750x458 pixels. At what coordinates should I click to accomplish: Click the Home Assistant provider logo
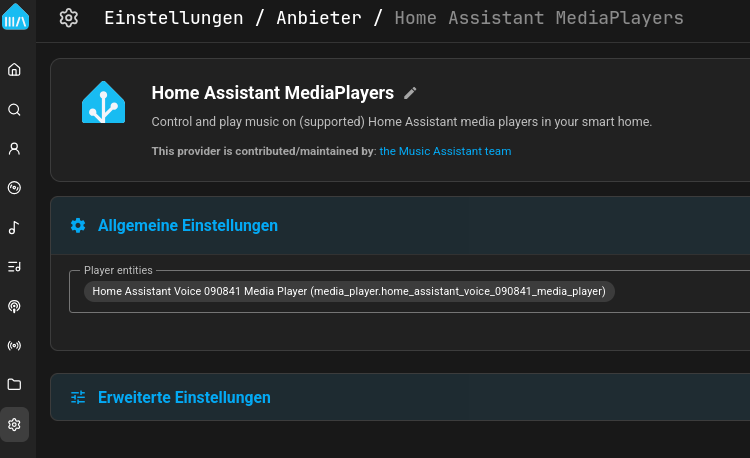tap(103, 102)
